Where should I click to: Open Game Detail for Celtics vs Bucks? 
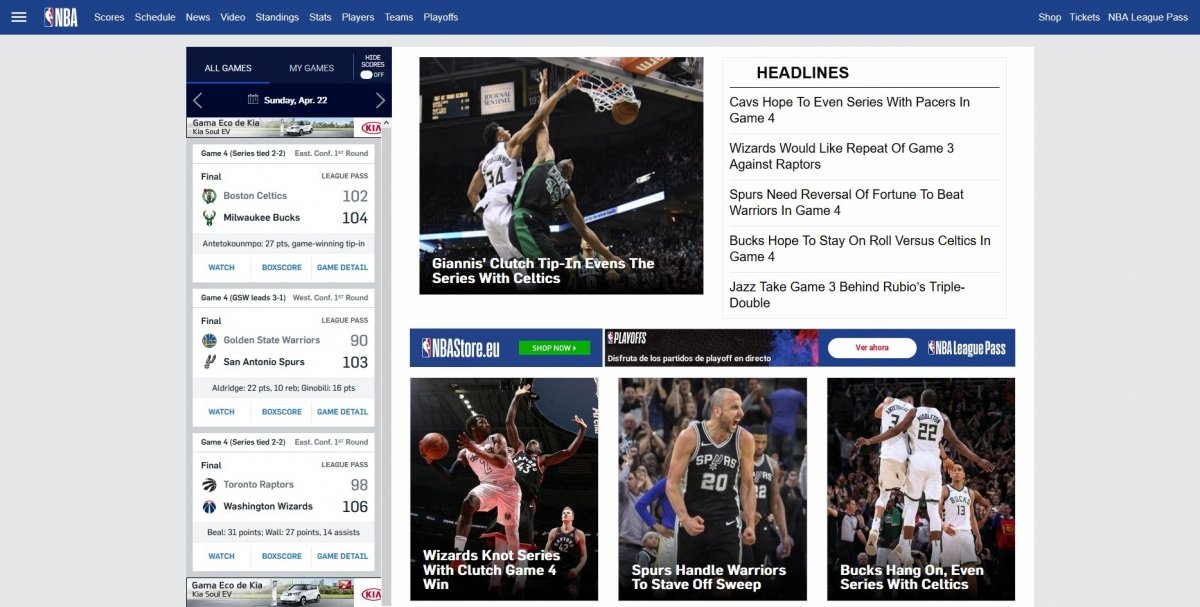[343, 268]
